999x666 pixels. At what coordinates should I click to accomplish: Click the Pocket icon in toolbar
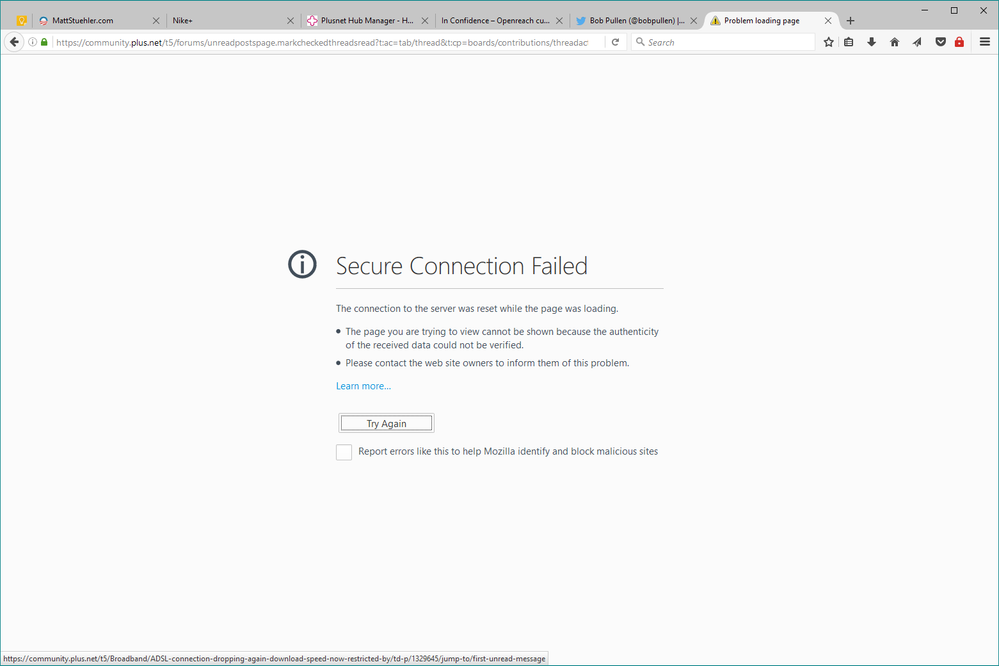click(939, 42)
